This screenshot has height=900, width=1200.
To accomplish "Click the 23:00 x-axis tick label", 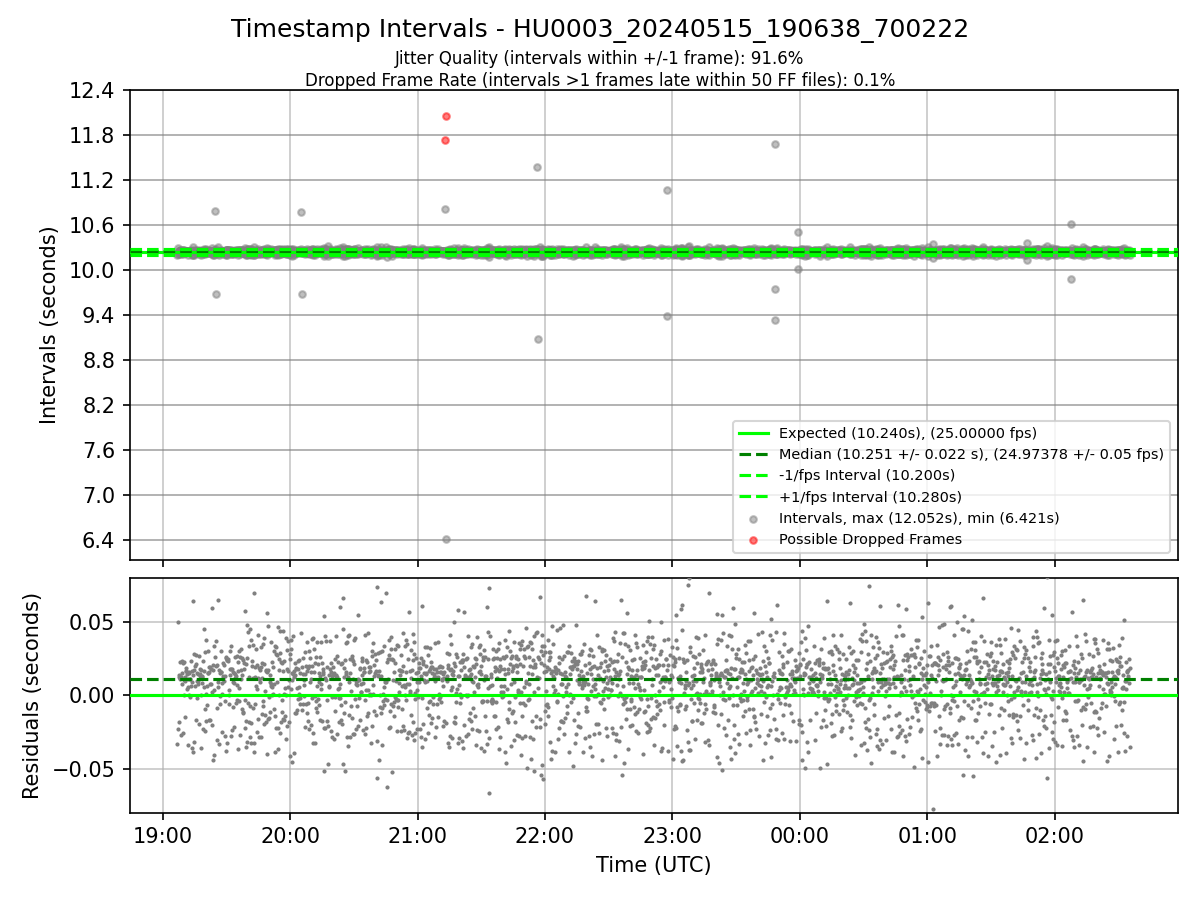I will click(672, 835).
